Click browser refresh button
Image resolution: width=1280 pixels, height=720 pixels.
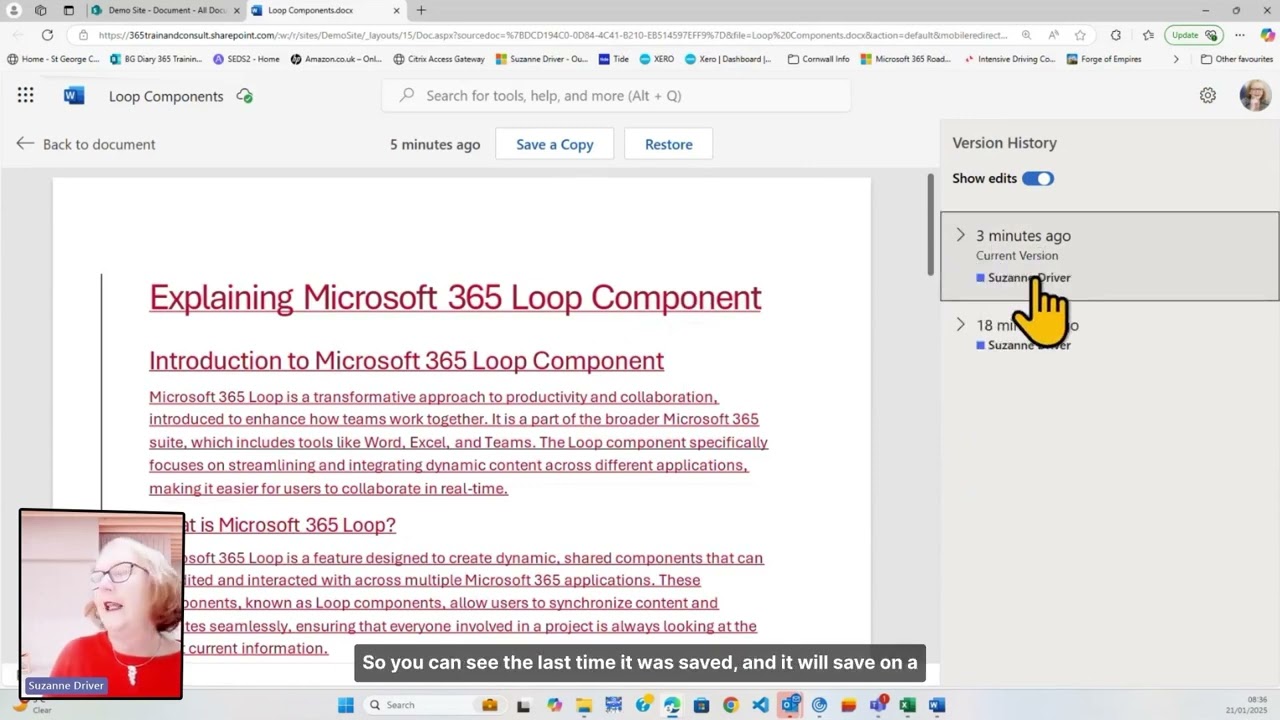tap(47, 35)
